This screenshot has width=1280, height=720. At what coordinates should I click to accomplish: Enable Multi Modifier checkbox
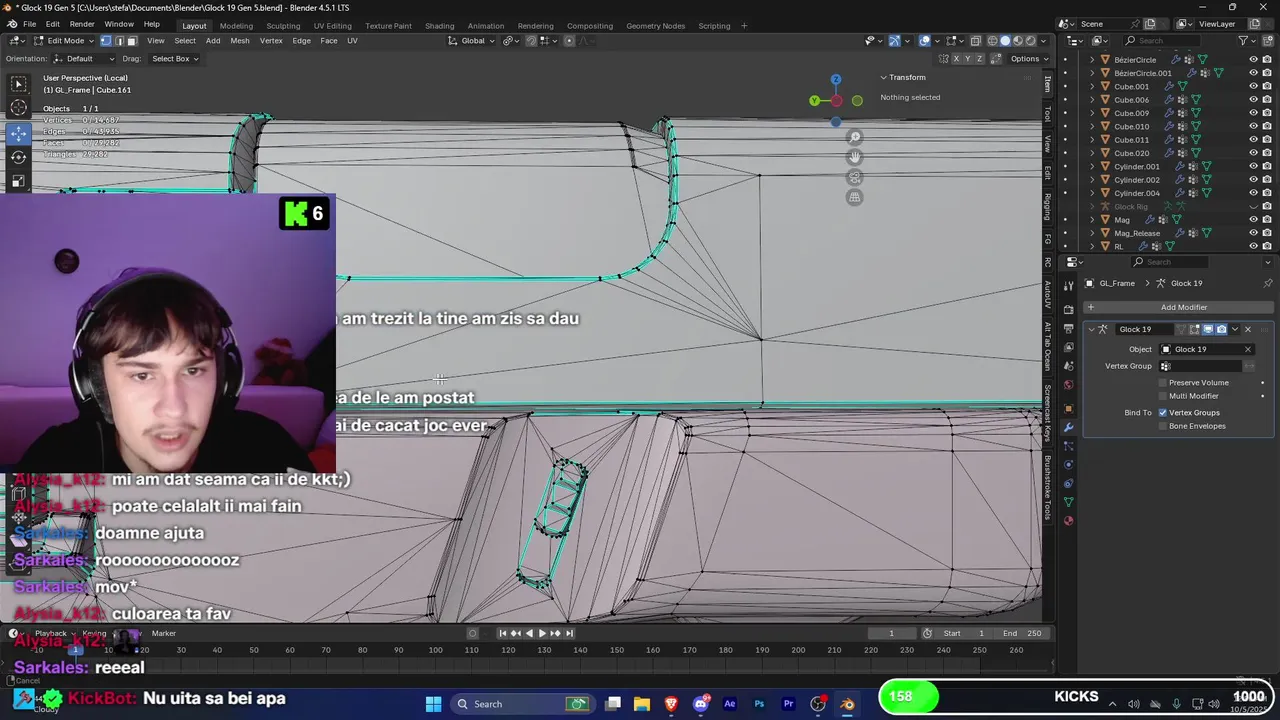(x=1162, y=396)
